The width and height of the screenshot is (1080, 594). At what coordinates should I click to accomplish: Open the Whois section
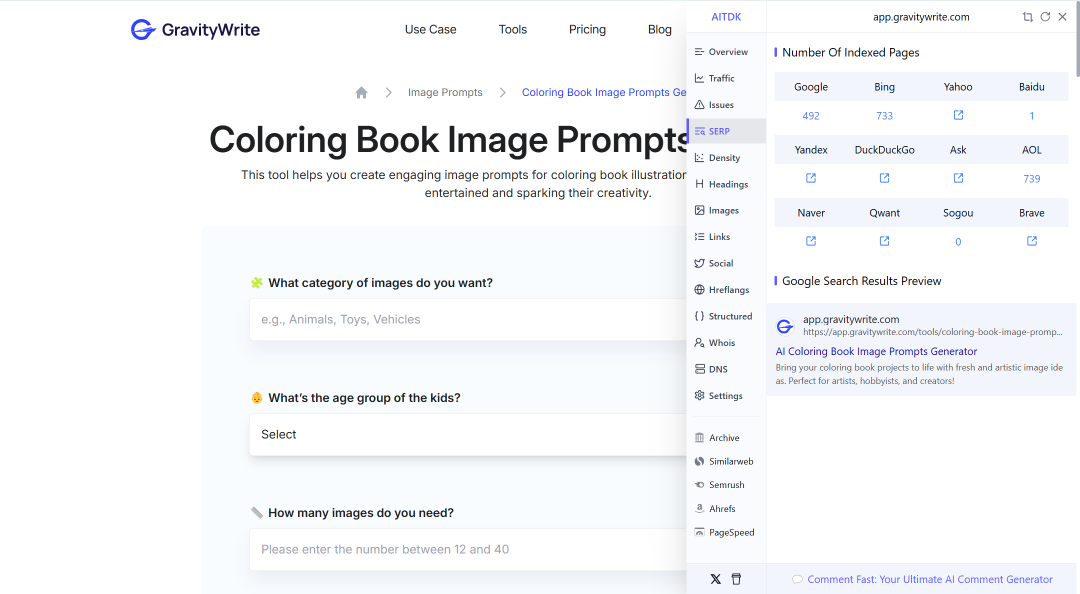tap(727, 342)
